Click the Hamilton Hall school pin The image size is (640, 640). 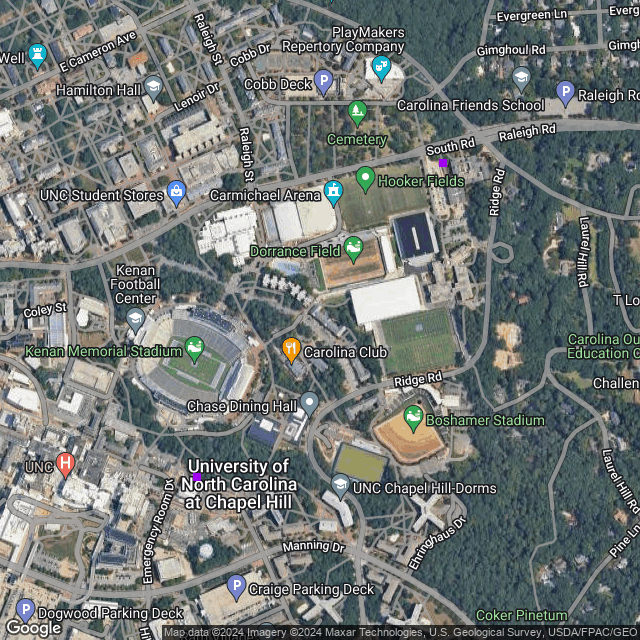(153, 88)
